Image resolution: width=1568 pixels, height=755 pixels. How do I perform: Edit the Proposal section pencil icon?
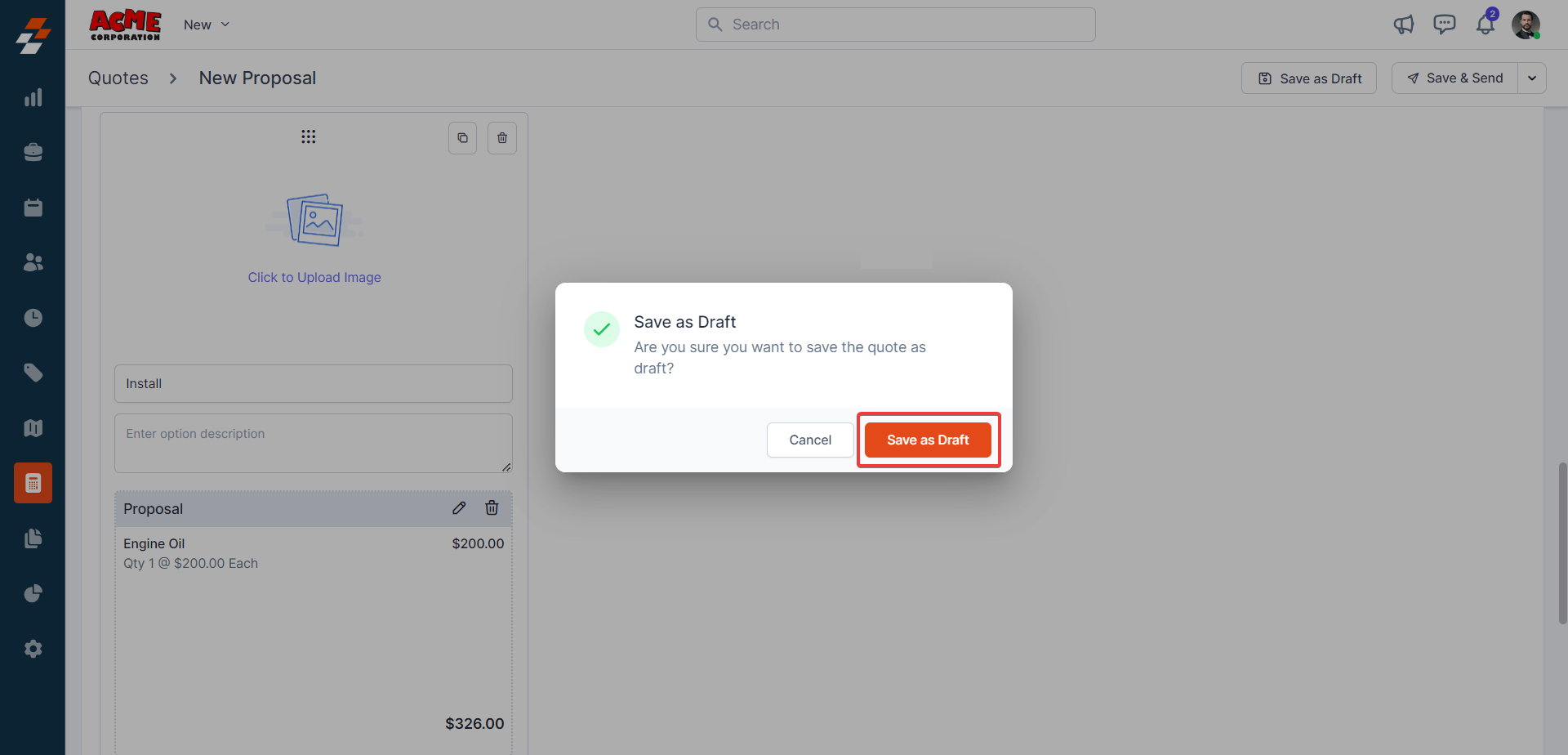pyautogui.click(x=459, y=508)
